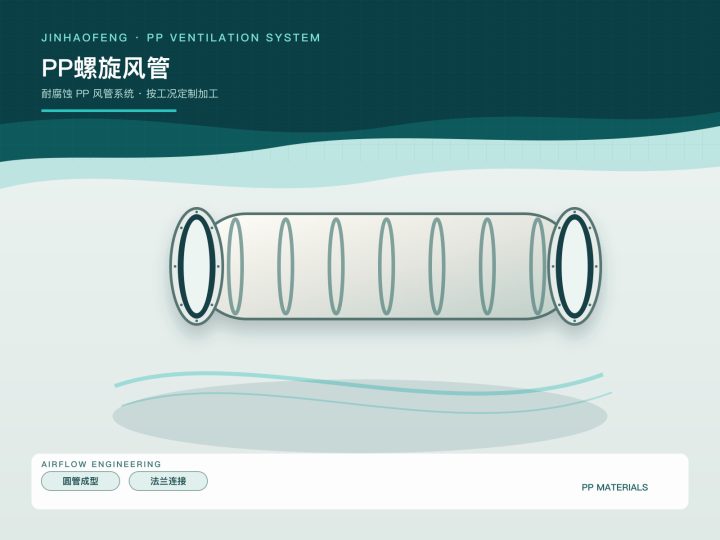The width and height of the screenshot is (720, 540).
Task: Click the dark inner opening of left flange
Action: pos(197,266)
